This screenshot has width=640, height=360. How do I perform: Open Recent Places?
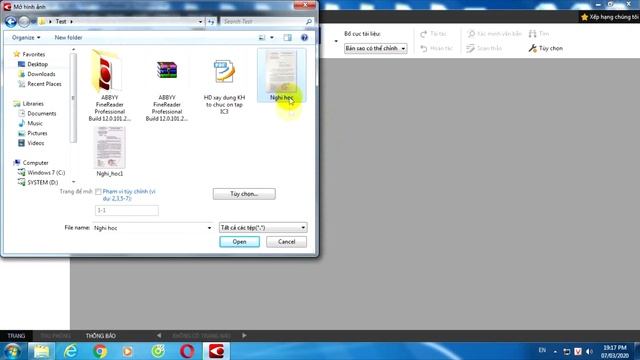44,84
